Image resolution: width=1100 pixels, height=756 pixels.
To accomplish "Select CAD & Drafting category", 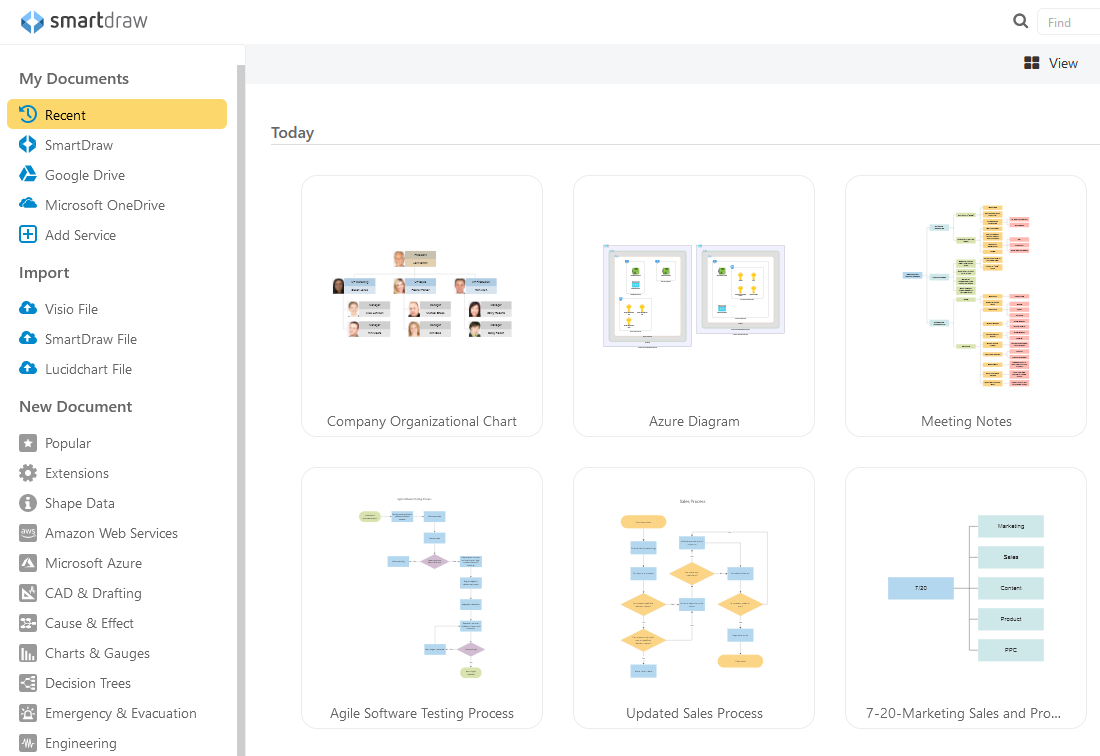I will click(x=93, y=593).
